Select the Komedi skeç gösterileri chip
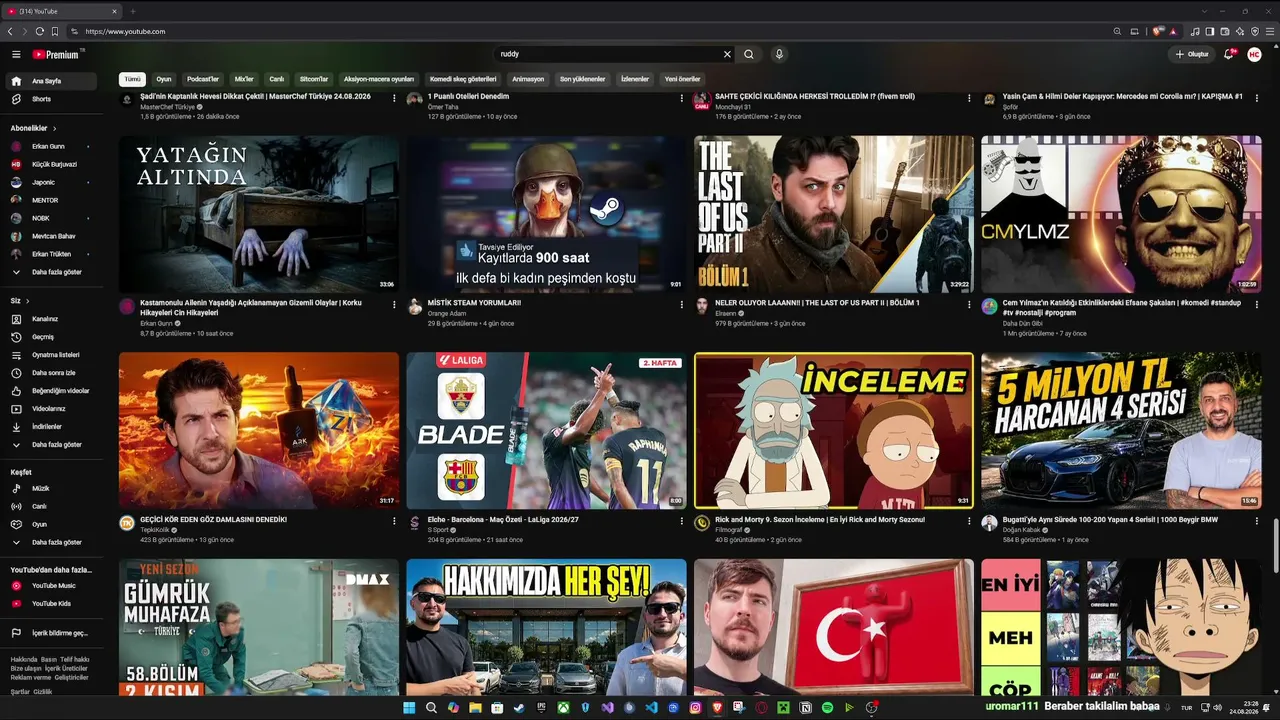Viewport: 1280px width, 720px height. point(463,79)
